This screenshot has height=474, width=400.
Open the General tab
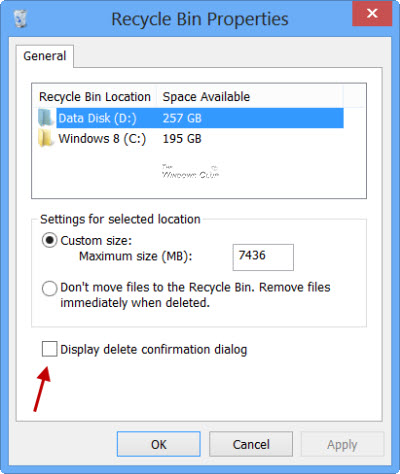(45, 56)
